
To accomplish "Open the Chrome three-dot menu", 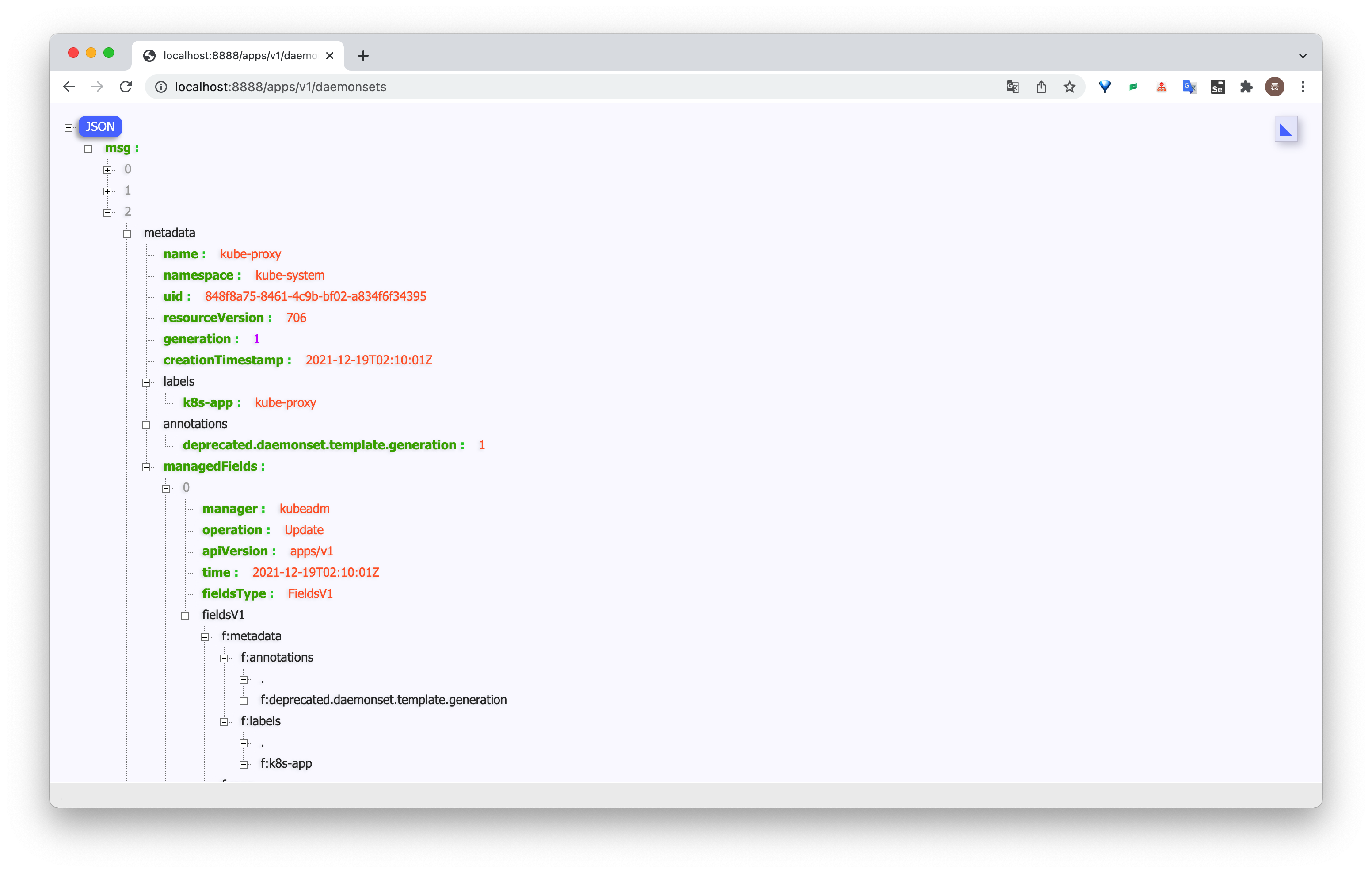I will click(x=1303, y=87).
